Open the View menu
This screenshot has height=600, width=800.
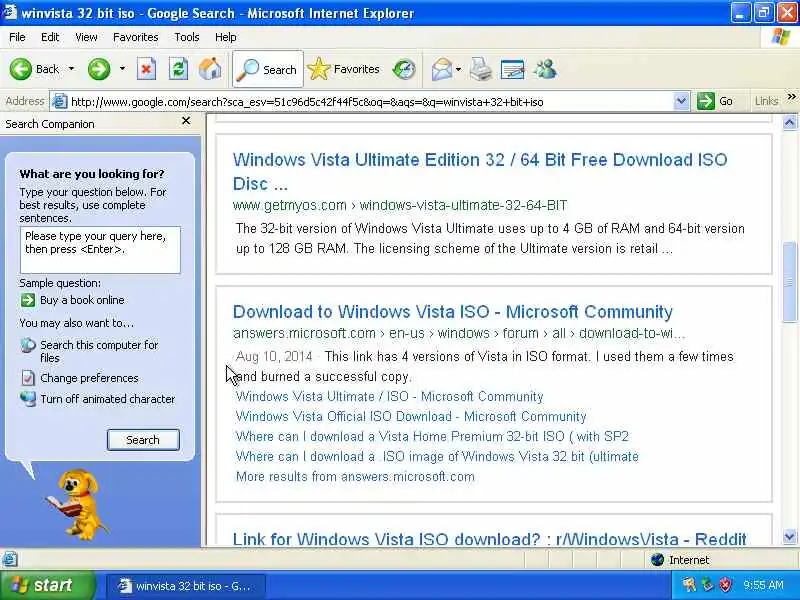pos(86,37)
